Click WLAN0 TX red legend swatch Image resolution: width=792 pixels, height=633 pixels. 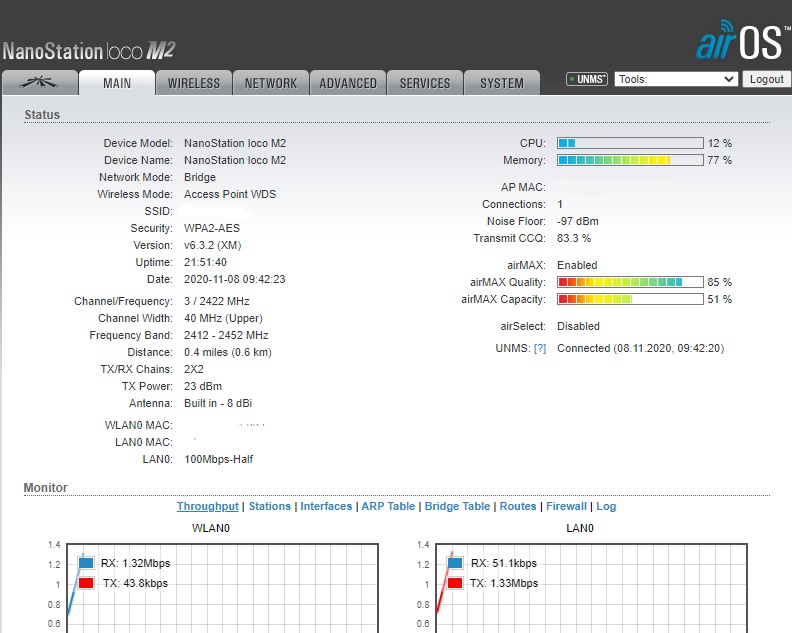tap(86, 583)
